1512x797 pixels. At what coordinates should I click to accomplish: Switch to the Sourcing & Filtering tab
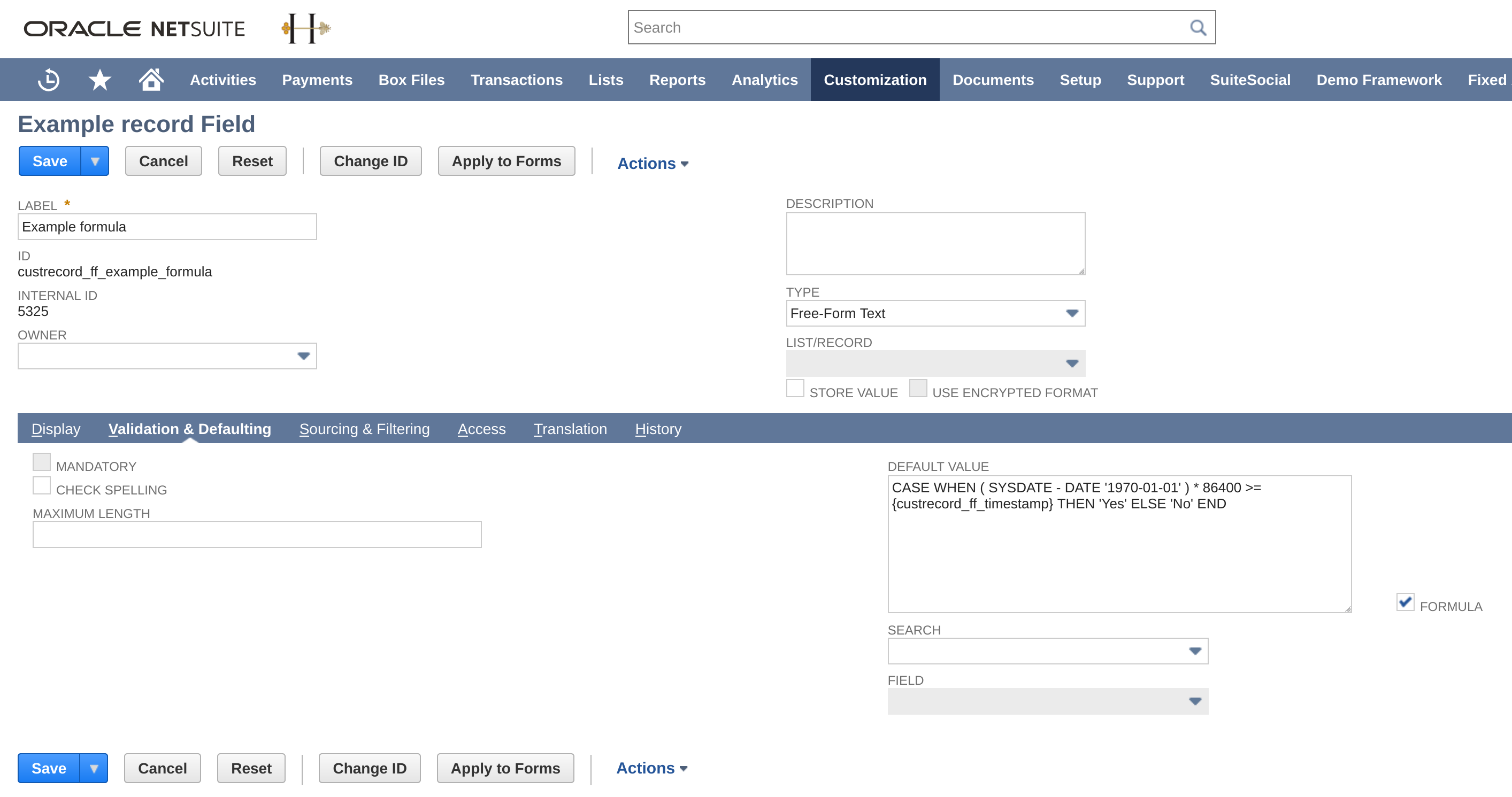(364, 429)
